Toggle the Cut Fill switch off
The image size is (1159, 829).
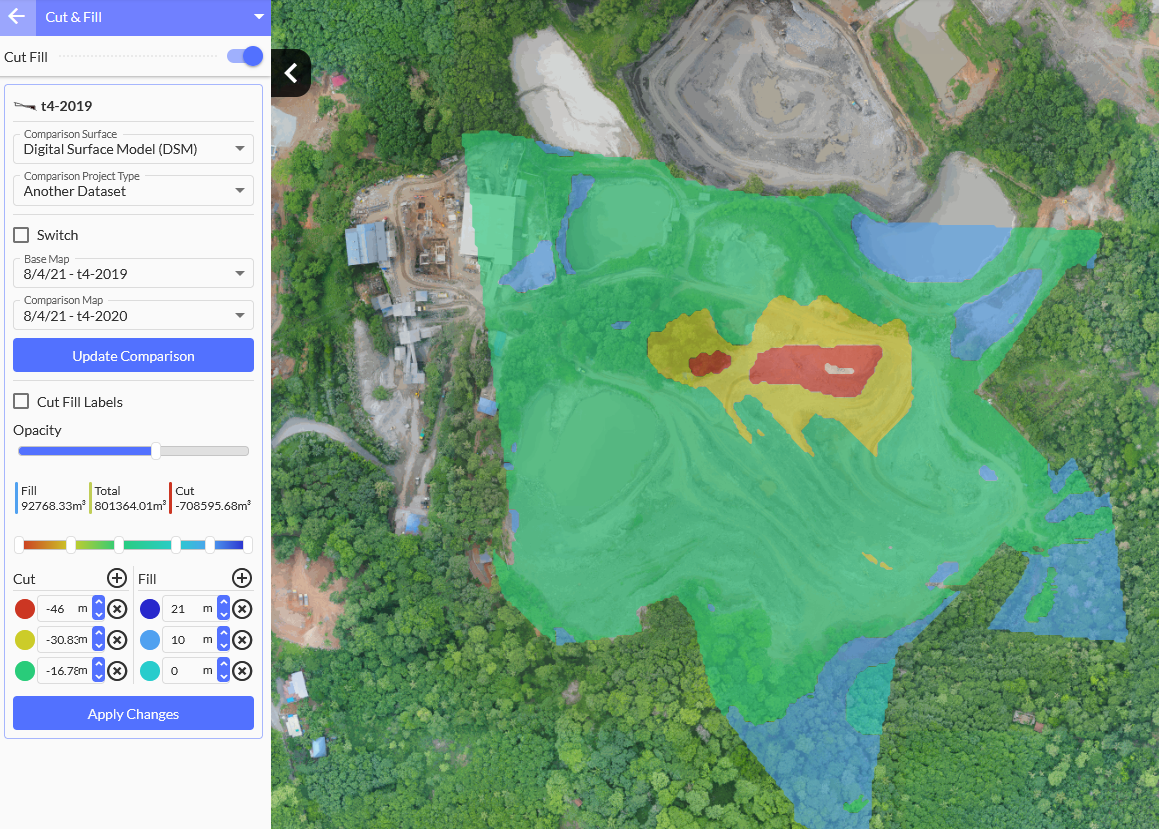point(245,57)
